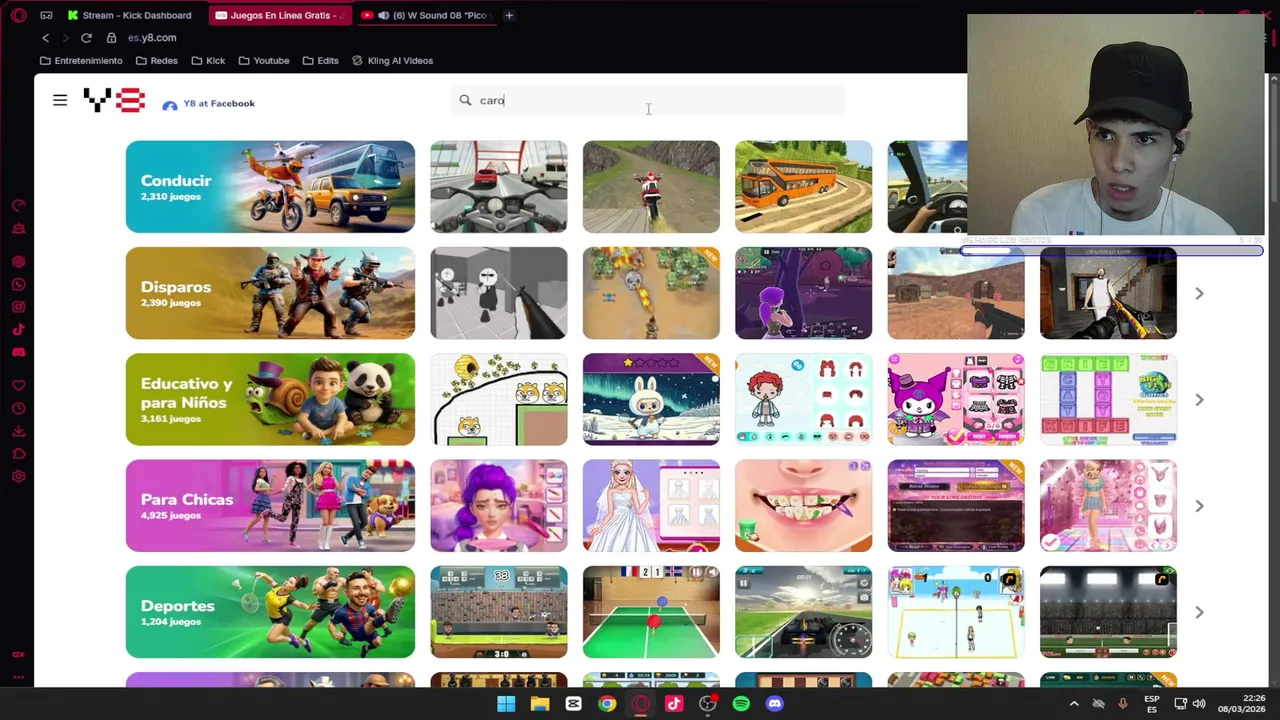The image size is (1280, 720).
Task: Open Y8 at Facebook link
Action: pos(209,104)
